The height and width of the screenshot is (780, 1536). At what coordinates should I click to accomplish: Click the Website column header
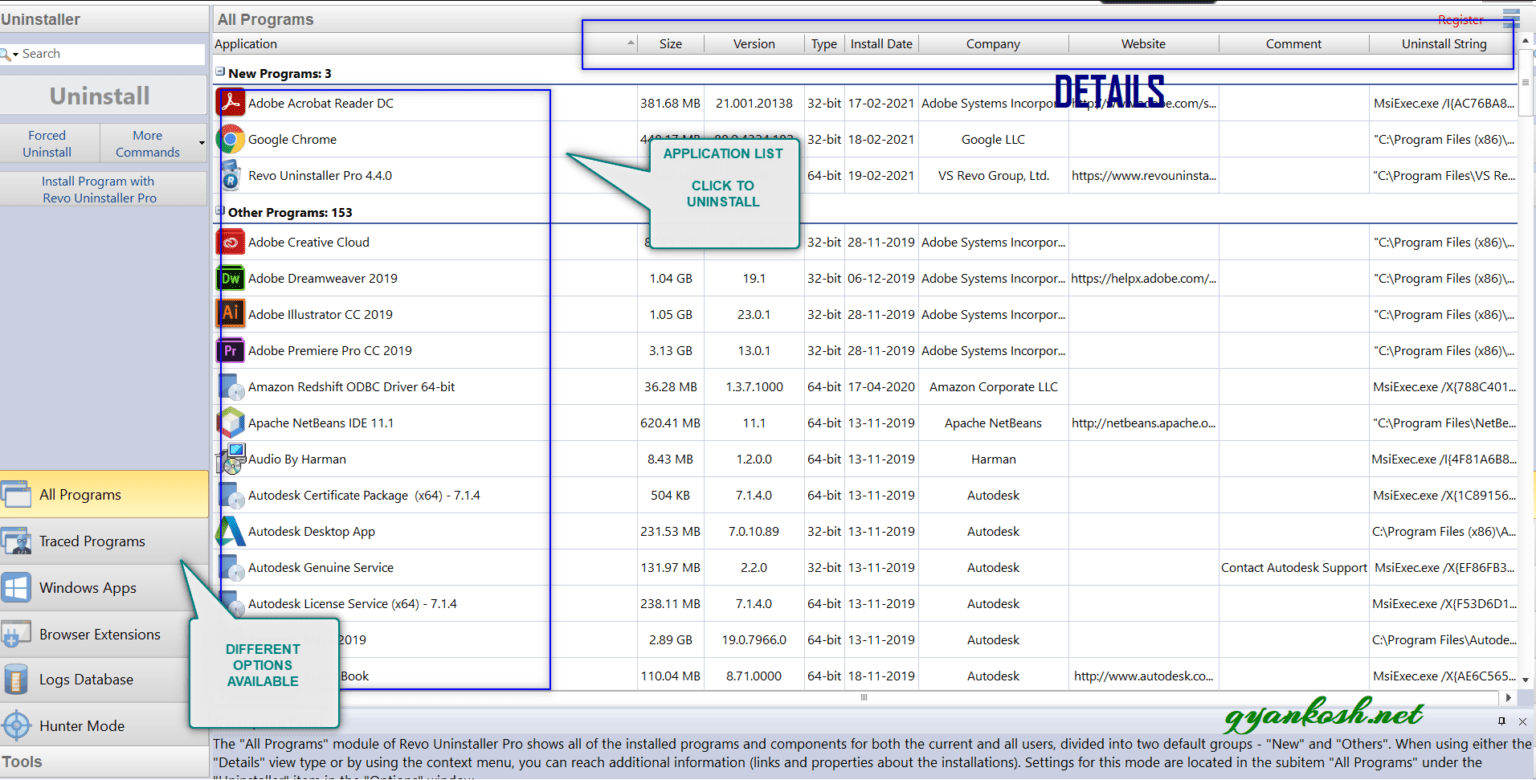[1143, 43]
